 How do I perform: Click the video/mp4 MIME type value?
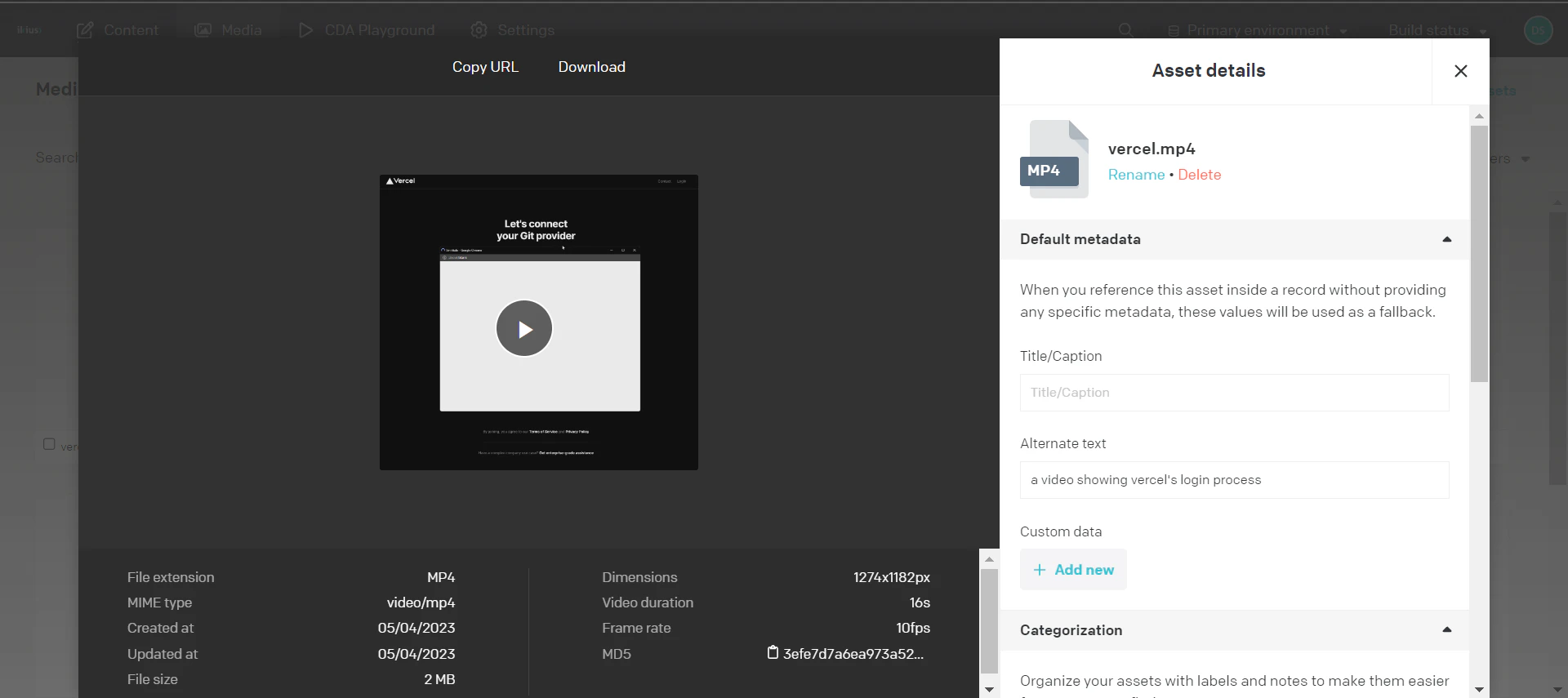(421, 602)
